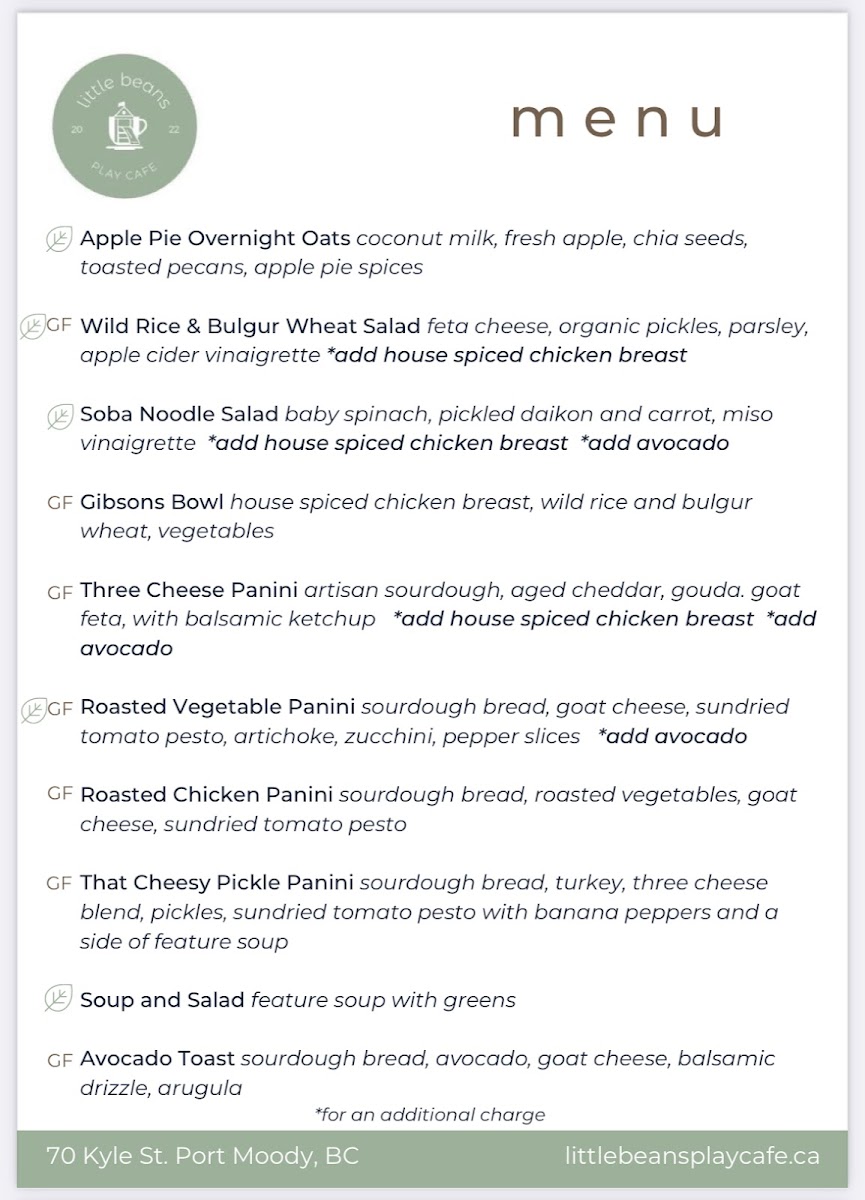Viewport: 865px width, 1200px height.
Task: Click GF label beside Gibsons Bowl
Action: click(x=60, y=502)
